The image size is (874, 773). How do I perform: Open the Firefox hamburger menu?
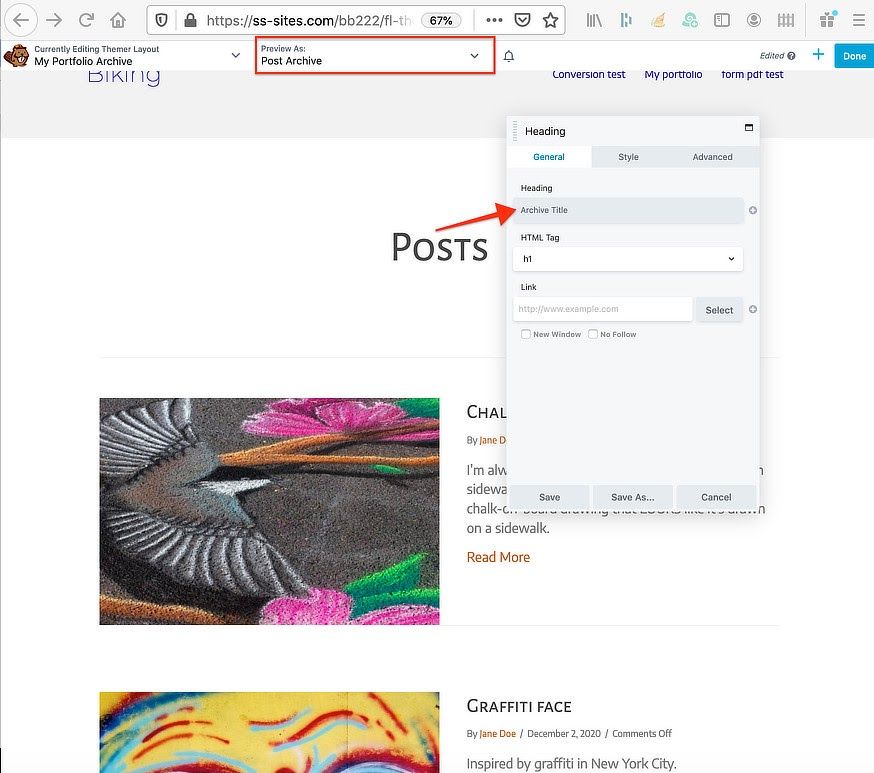tap(858, 20)
